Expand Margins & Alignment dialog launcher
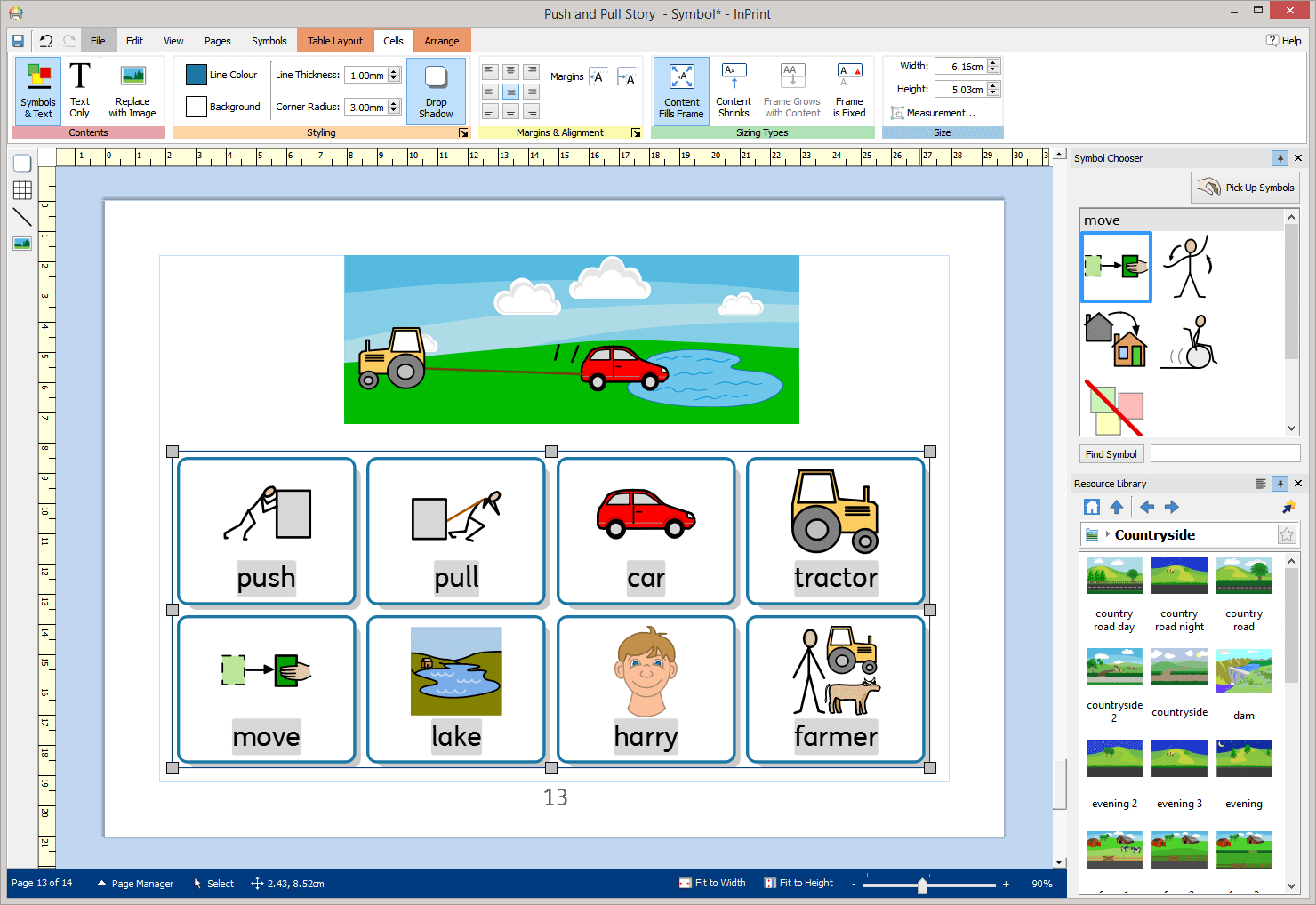Viewport: 1316px width, 905px height. (636, 132)
